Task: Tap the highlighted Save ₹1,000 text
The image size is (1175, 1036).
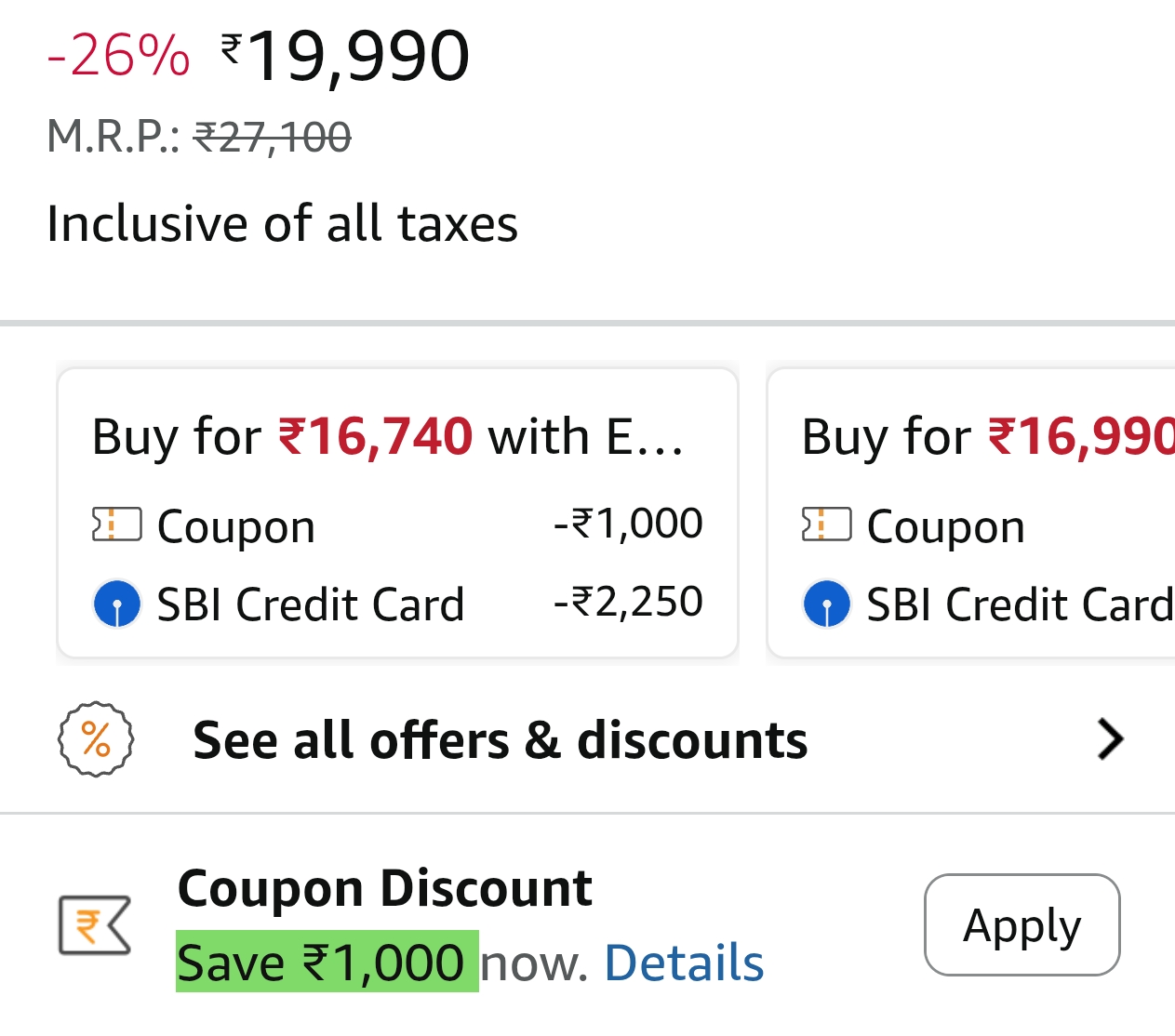Action: [327, 963]
